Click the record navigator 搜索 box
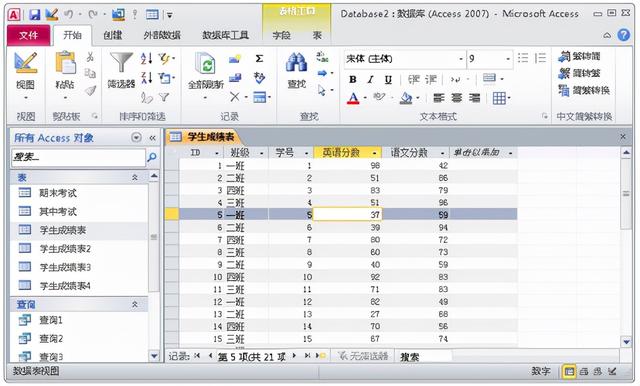 (x=424, y=357)
